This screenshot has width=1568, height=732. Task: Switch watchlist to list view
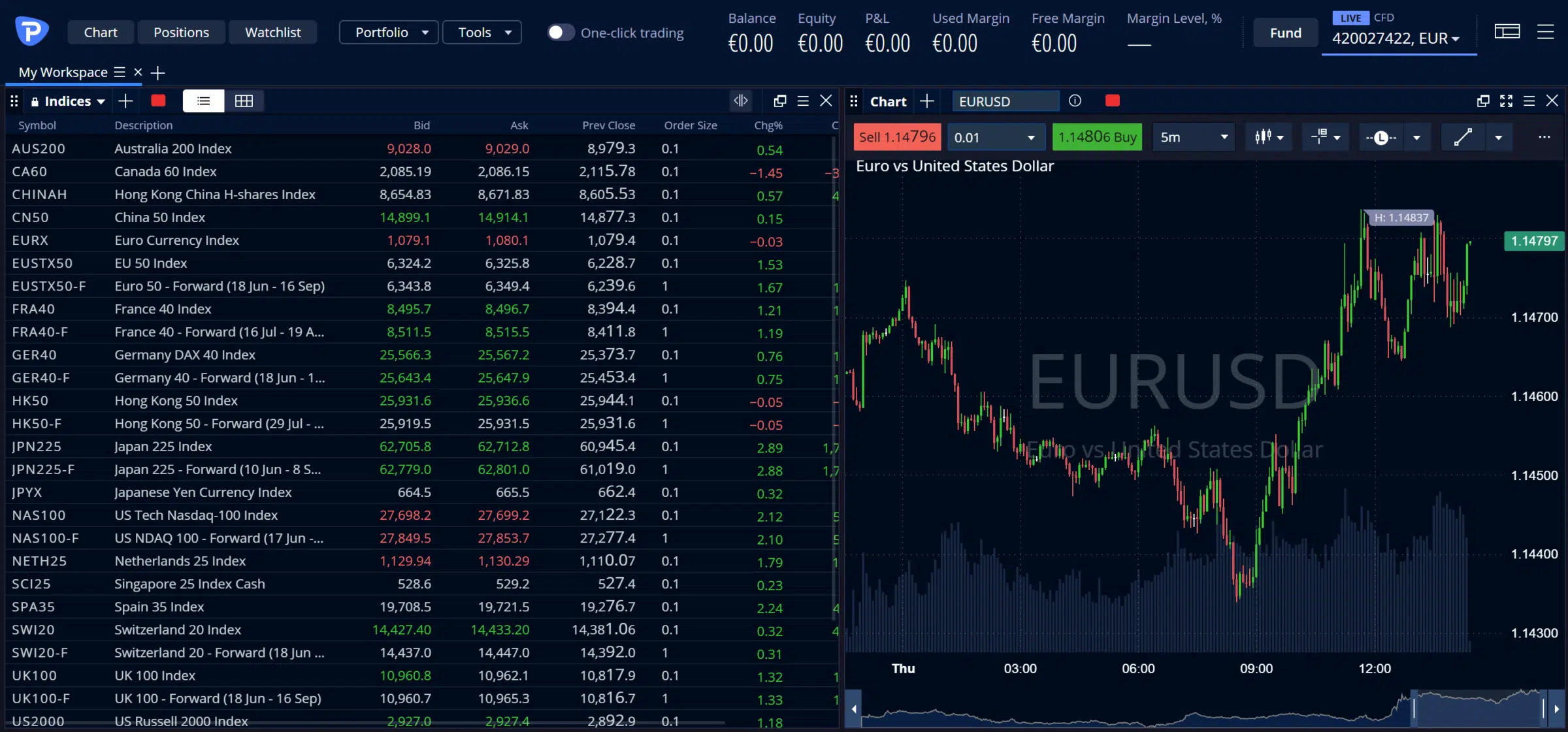(x=203, y=101)
